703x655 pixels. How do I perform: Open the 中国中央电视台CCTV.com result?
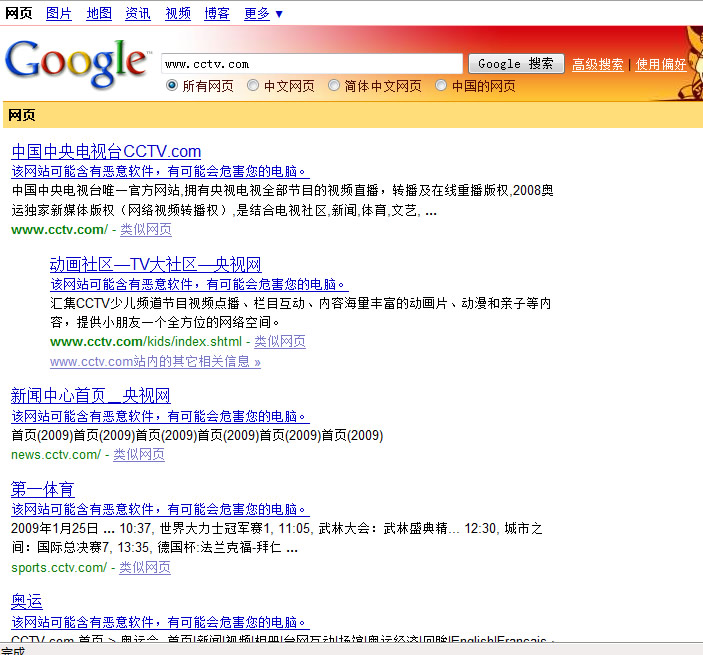tap(106, 151)
